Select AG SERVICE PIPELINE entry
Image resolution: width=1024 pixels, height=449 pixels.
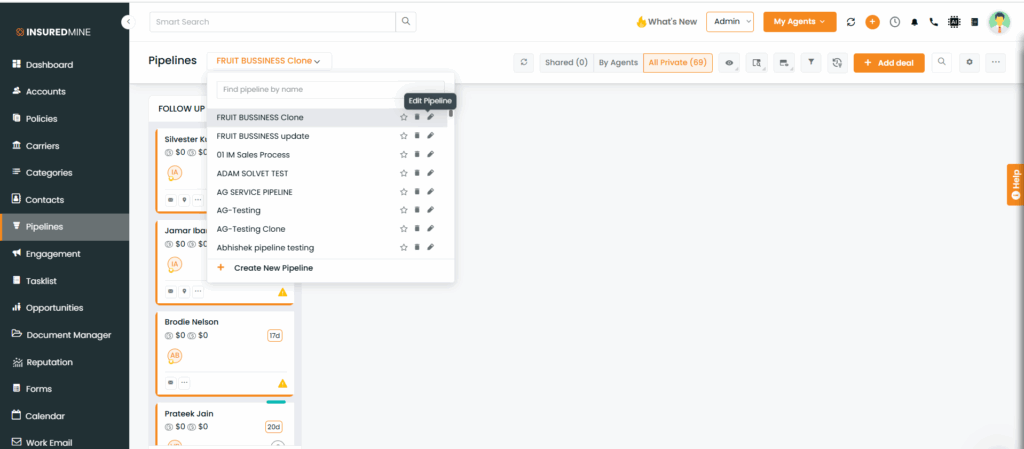click(255, 192)
